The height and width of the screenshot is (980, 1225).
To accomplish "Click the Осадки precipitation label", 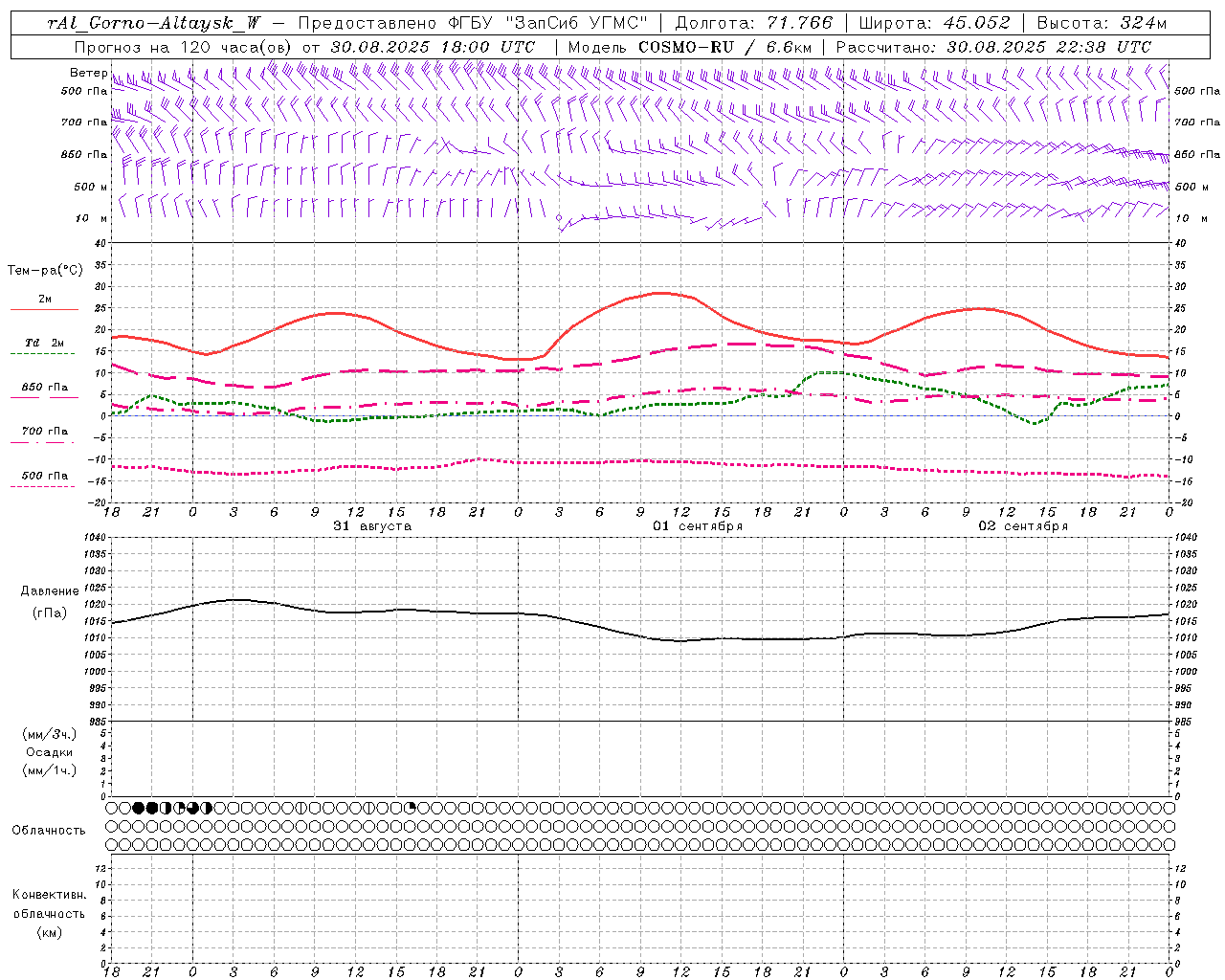I will click(50, 752).
